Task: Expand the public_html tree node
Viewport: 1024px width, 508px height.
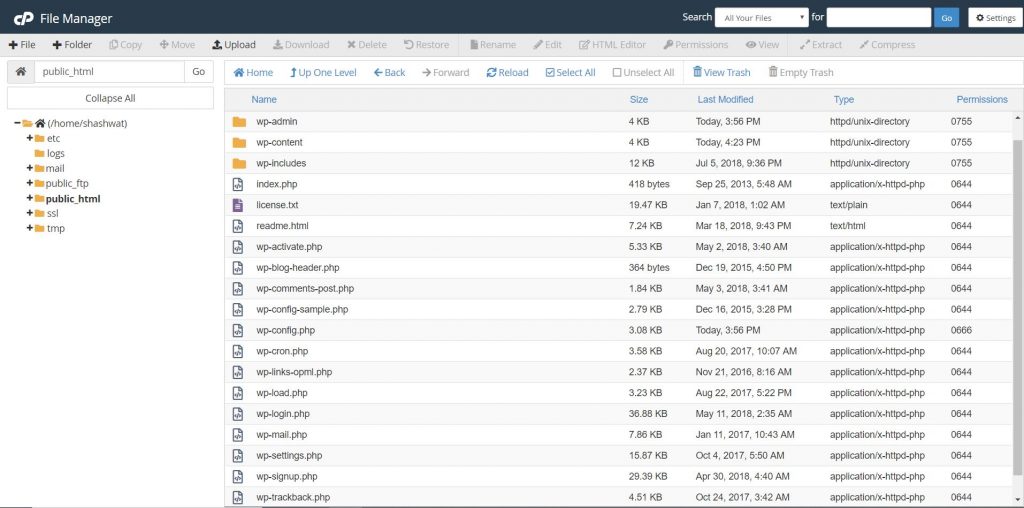Action: tap(29, 198)
